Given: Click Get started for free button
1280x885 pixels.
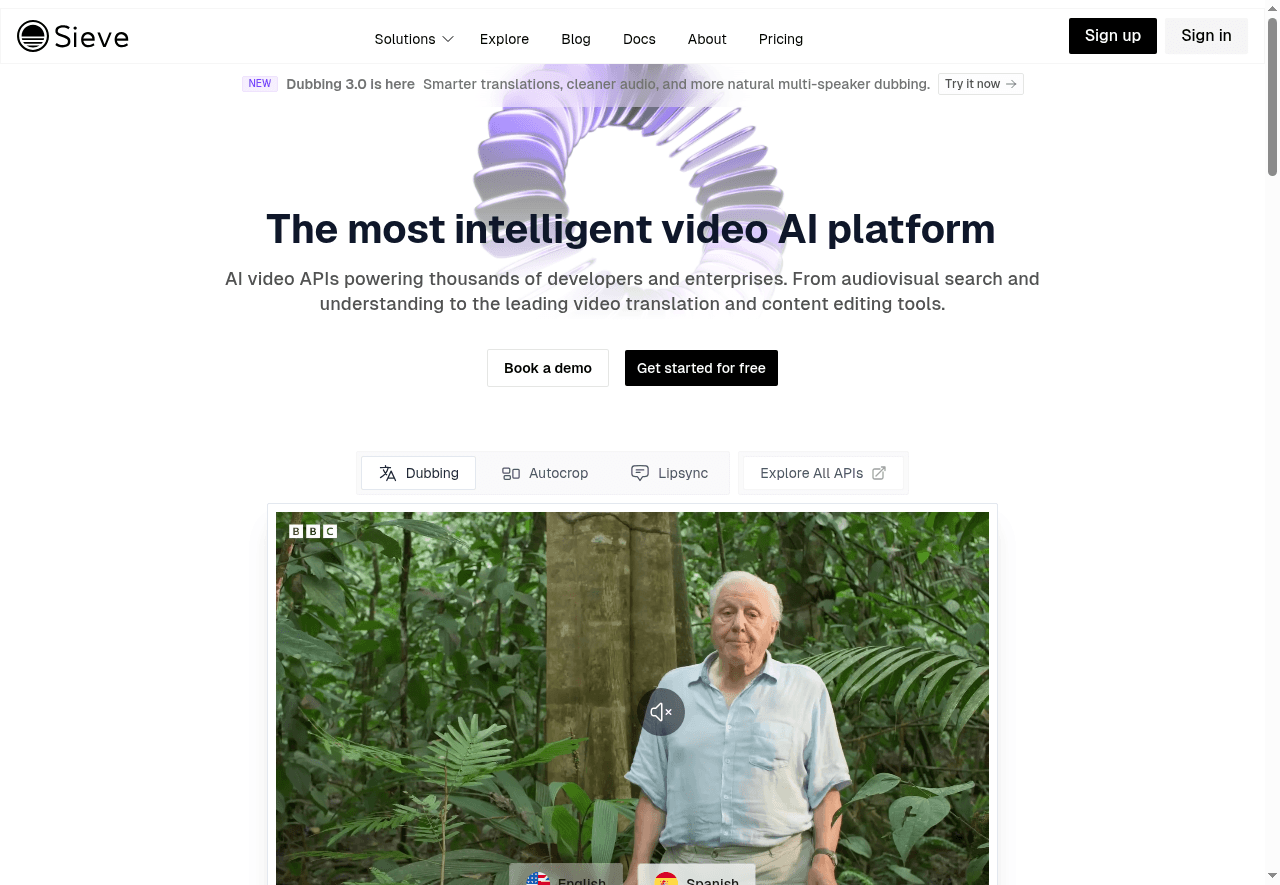Looking at the screenshot, I should pos(701,368).
